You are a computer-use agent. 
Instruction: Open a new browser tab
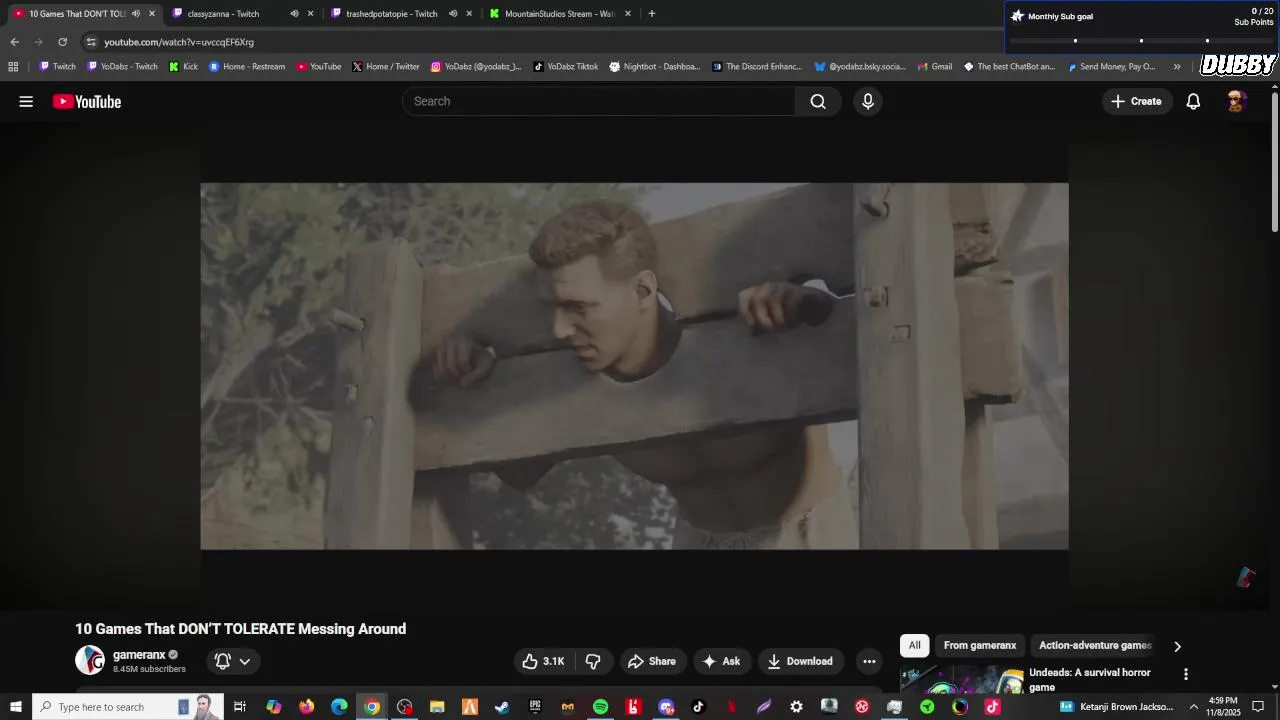click(x=652, y=14)
